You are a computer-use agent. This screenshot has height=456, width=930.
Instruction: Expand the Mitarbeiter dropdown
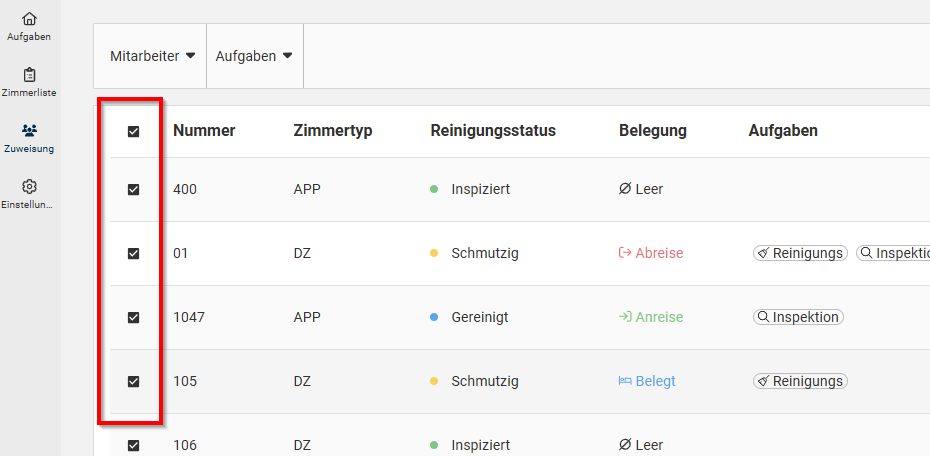[x=152, y=56]
